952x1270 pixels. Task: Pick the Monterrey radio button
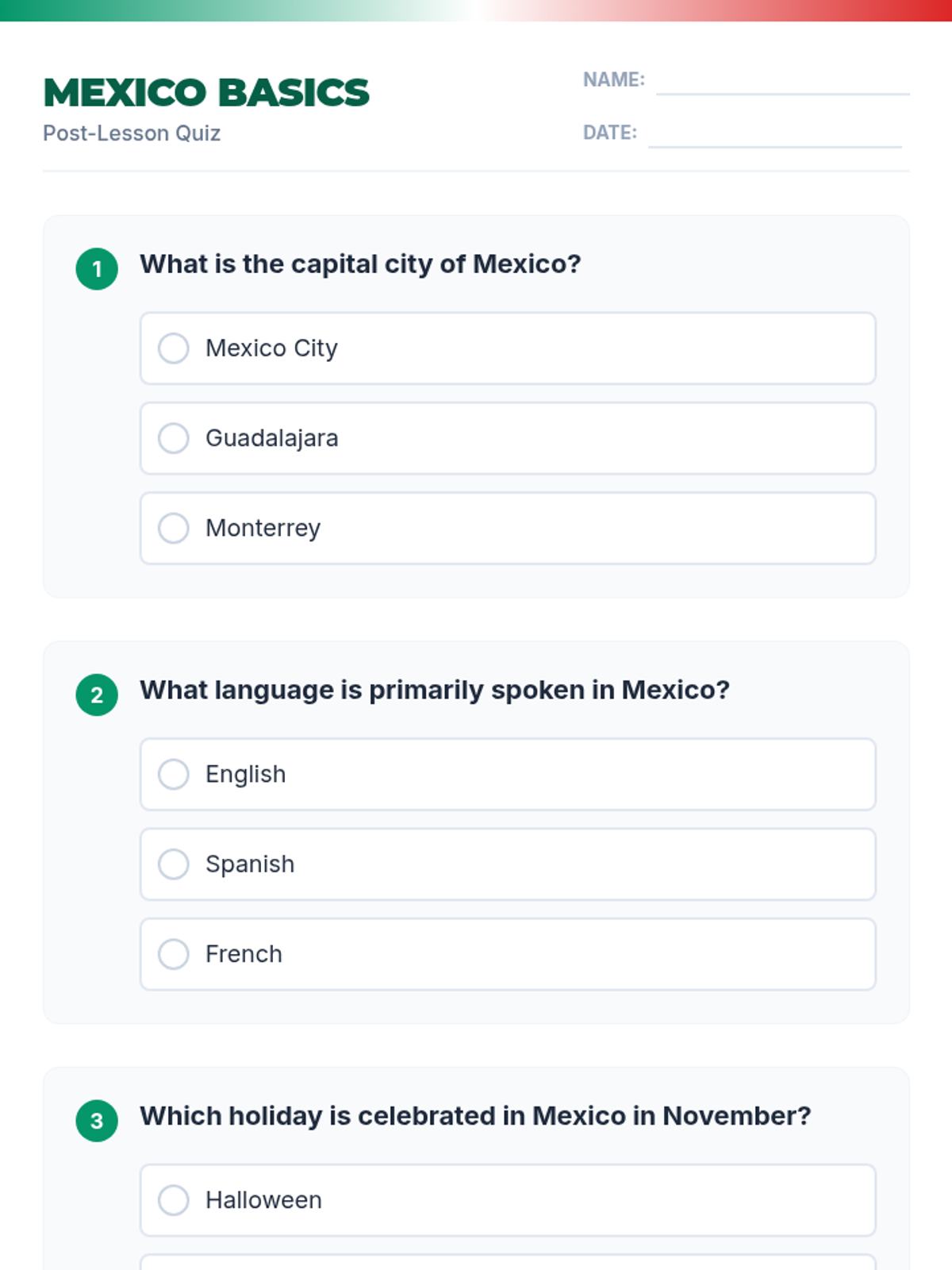point(174,528)
